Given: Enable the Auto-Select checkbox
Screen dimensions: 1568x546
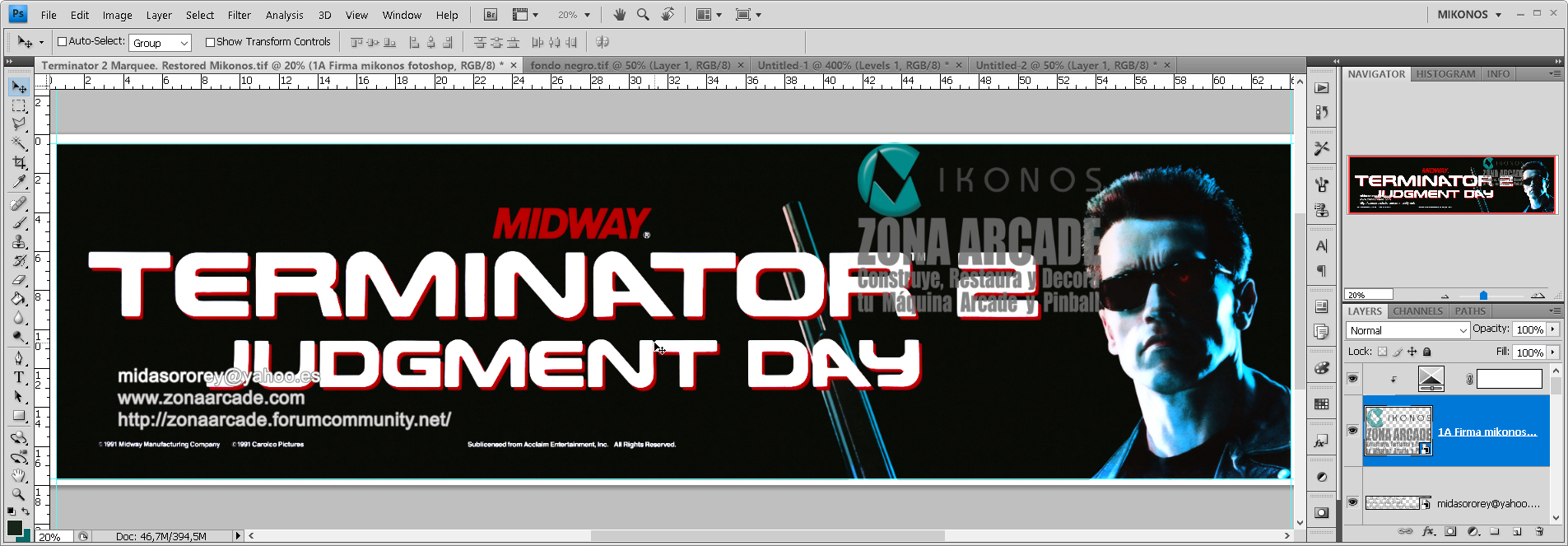Looking at the screenshot, I should [x=62, y=42].
